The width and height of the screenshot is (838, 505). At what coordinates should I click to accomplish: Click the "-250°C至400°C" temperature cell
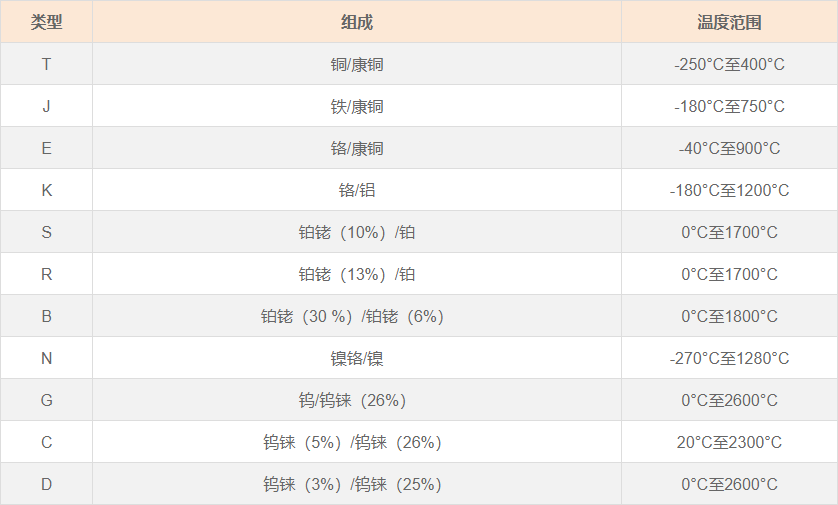tap(729, 64)
